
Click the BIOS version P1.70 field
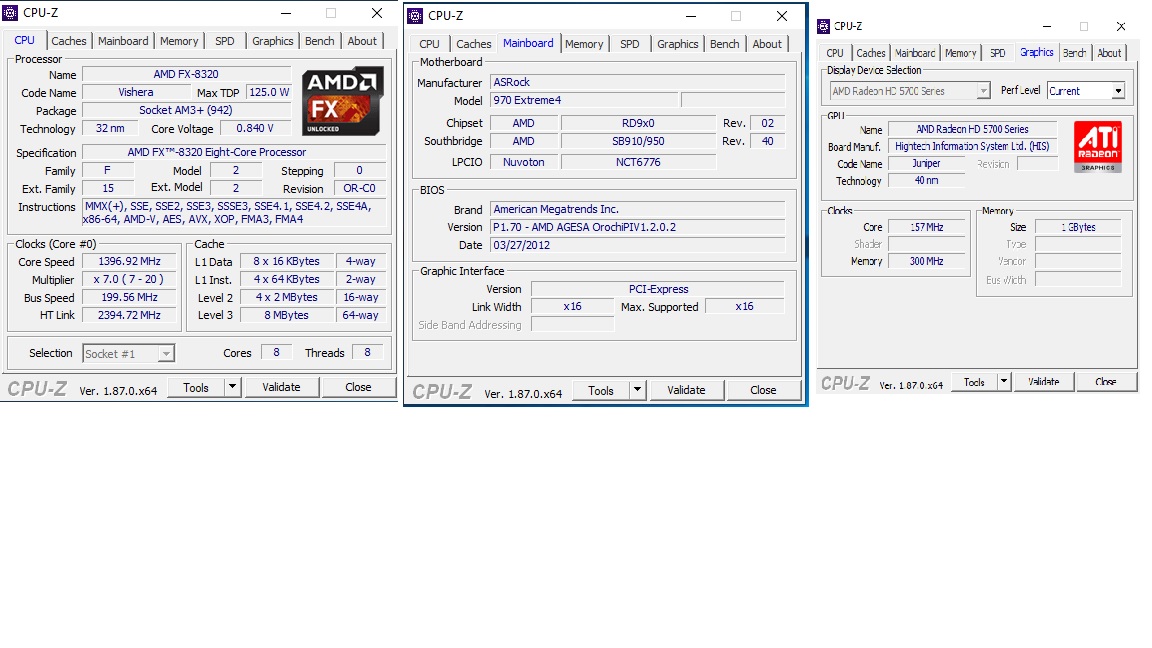[638, 227]
